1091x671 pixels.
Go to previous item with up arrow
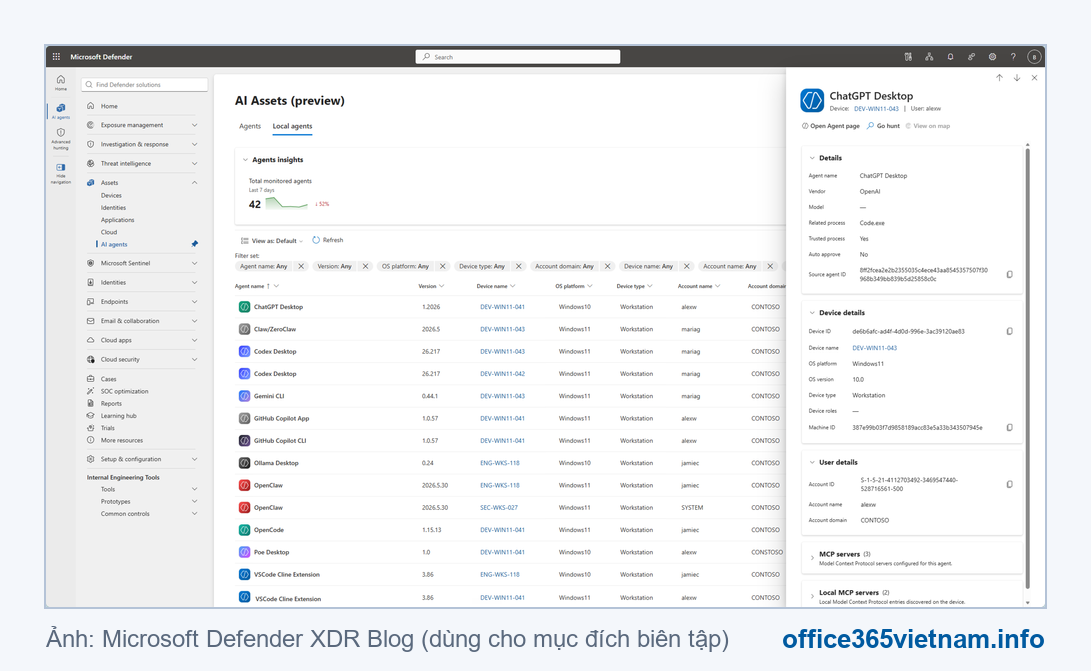click(999, 78)
